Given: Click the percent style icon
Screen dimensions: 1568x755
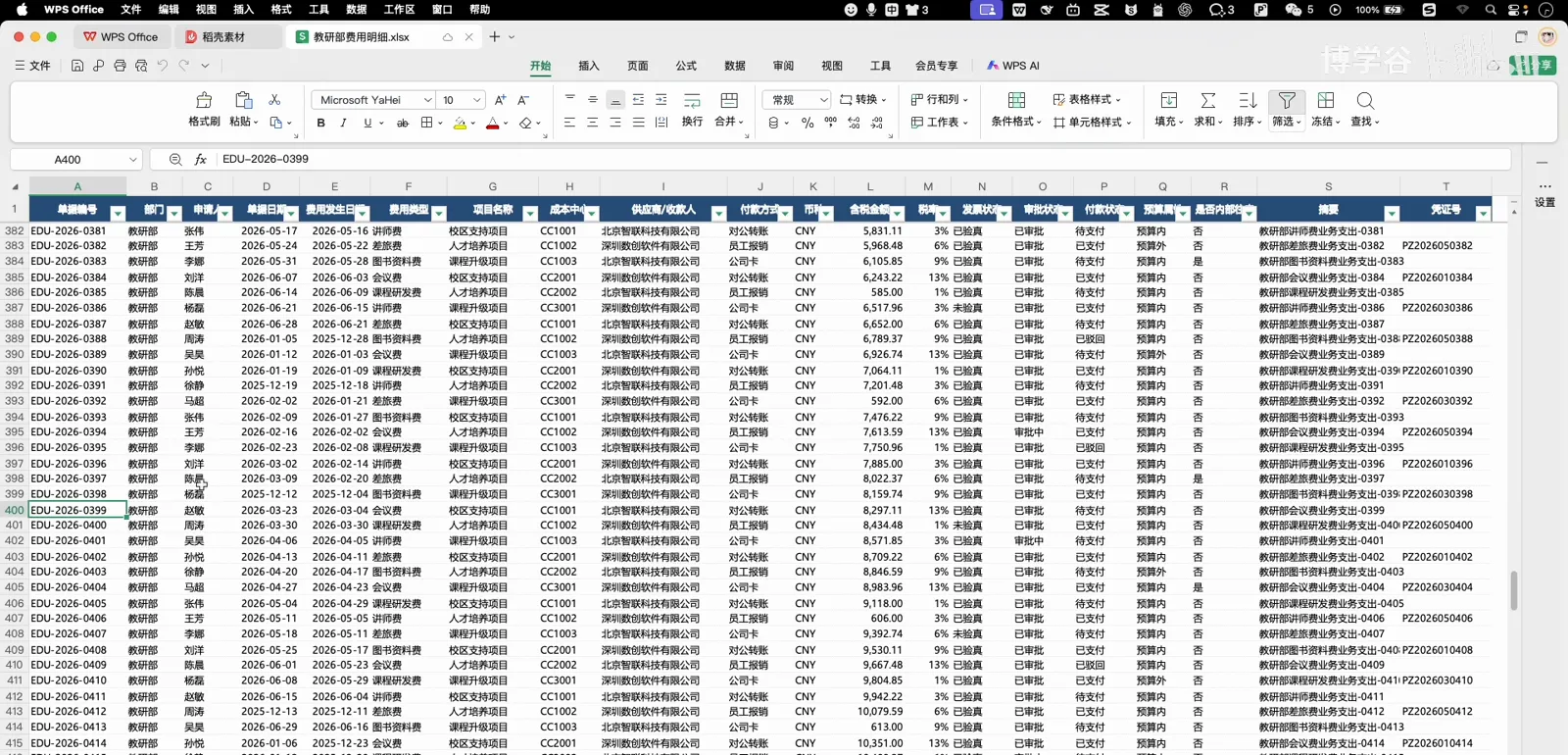Looking at the screenshot, I should (x=808, y=123).
